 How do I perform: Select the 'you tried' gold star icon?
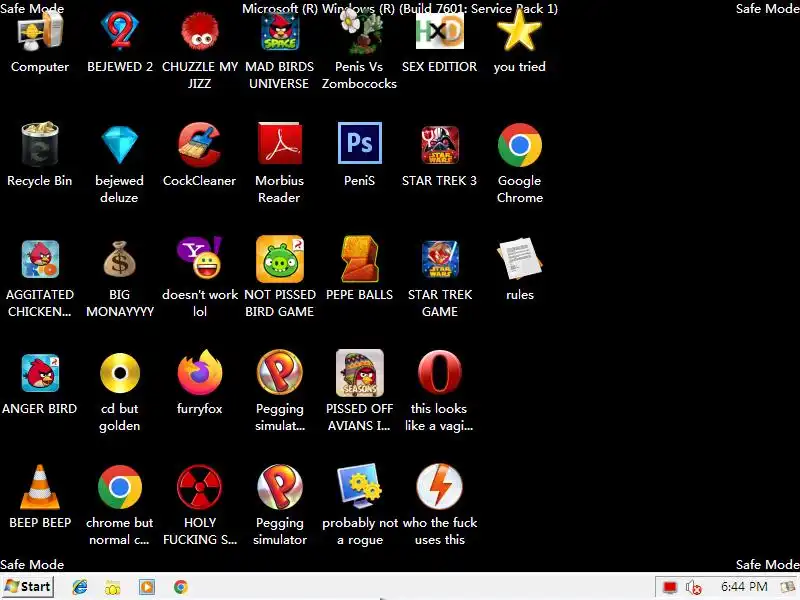click(519, 32)
